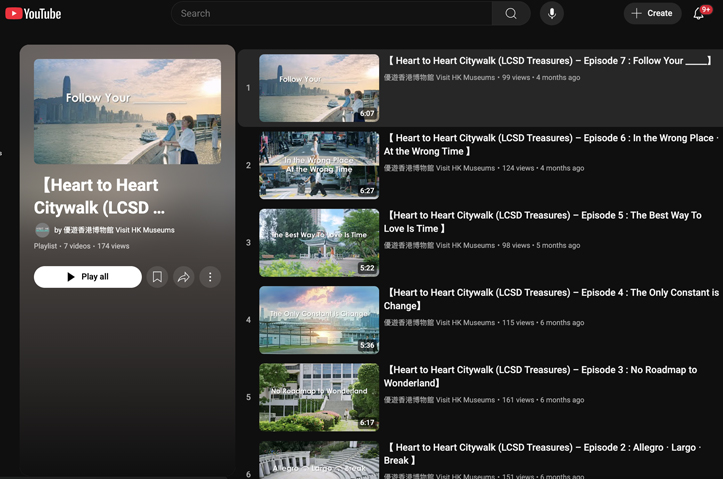This screenshot has height=479, width=723.
Task: Select 161 views 6 months ago text
Action: tap(543, 400)
